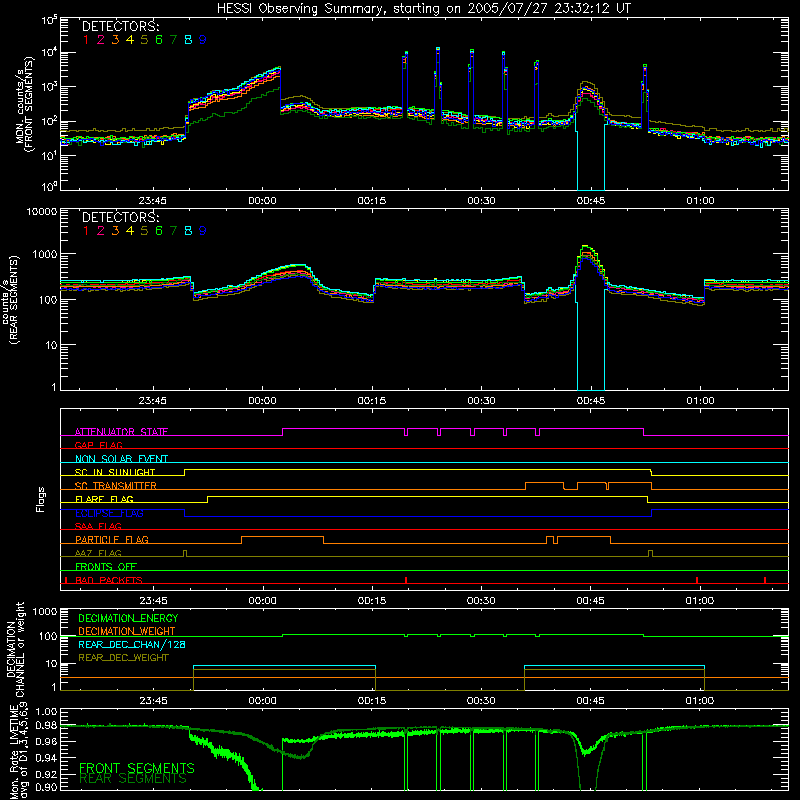
Task: Click the red detector number 1 in the rear segments legend
Action: [x=86, y=231]
